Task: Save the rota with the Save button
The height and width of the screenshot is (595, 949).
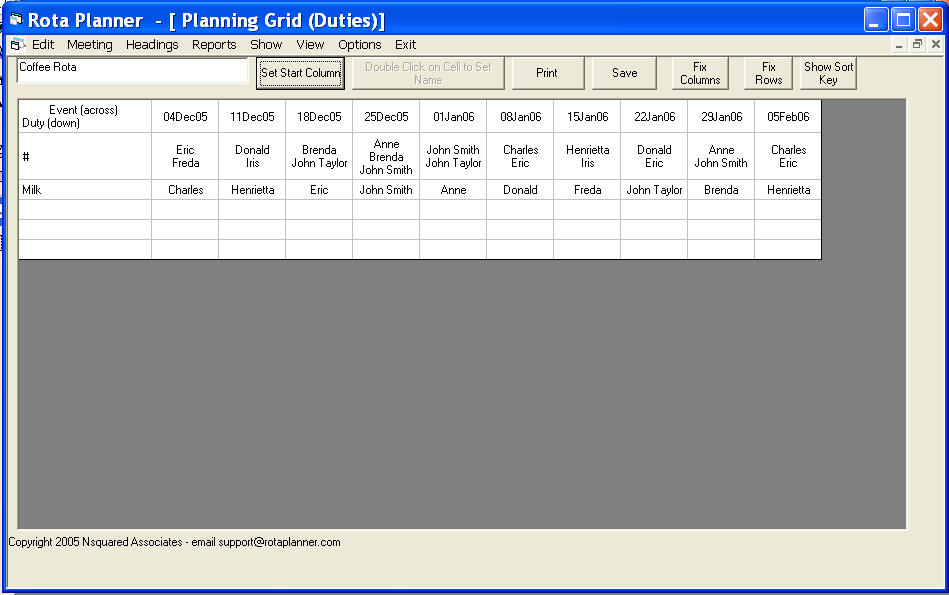Action: (x=622, y=73)
